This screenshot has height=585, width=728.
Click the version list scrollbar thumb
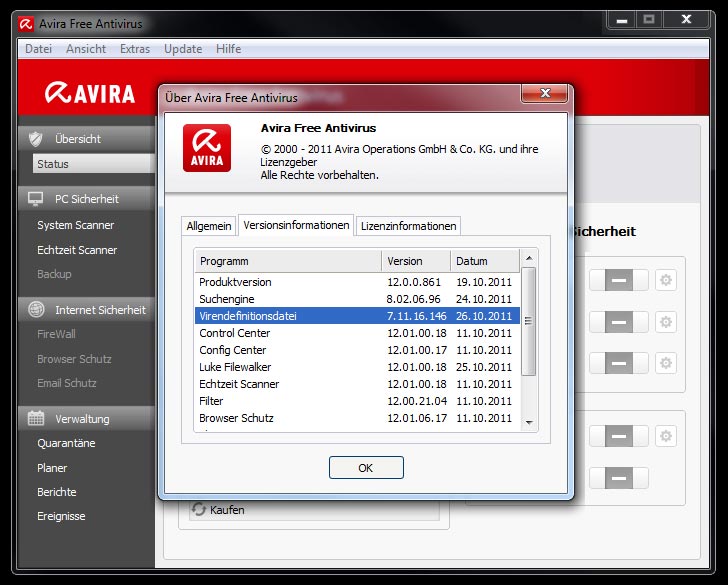click(x=529, y=321)
